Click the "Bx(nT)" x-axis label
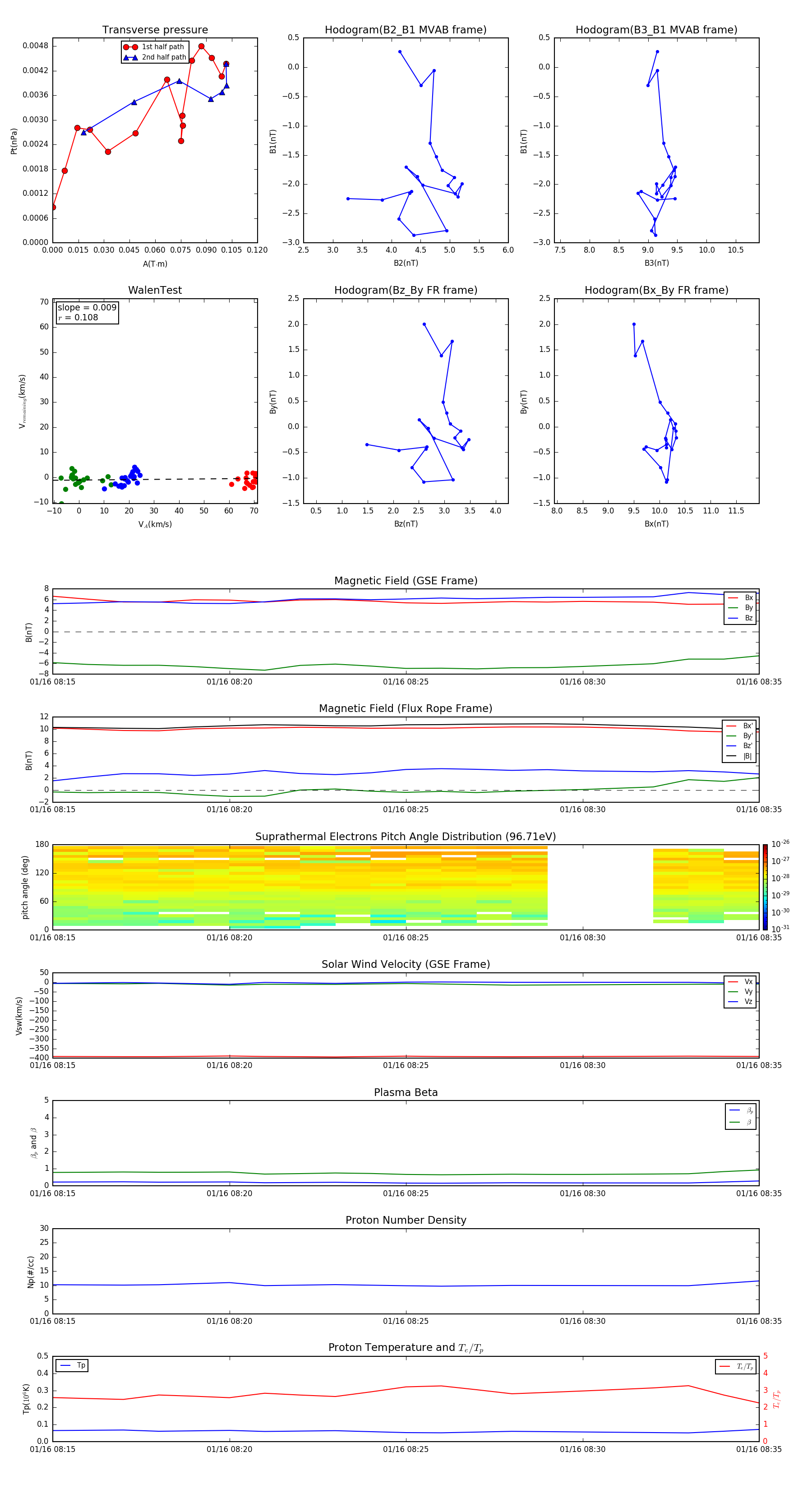 point(656,524)
